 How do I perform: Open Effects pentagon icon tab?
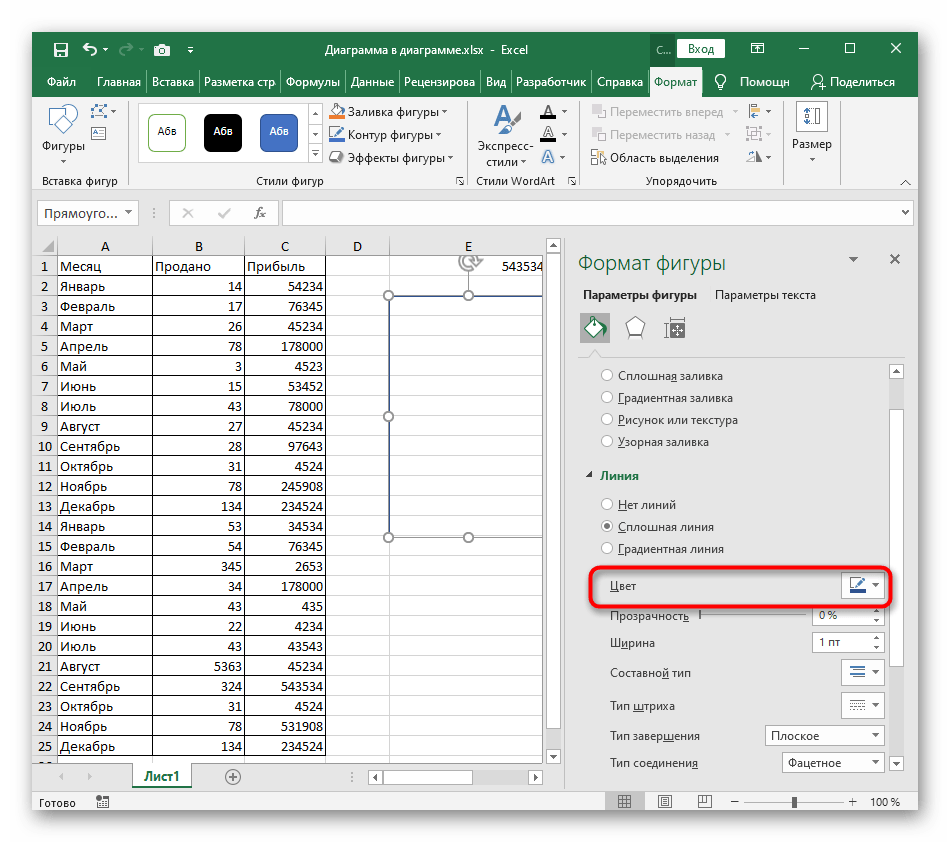(635, 328)
